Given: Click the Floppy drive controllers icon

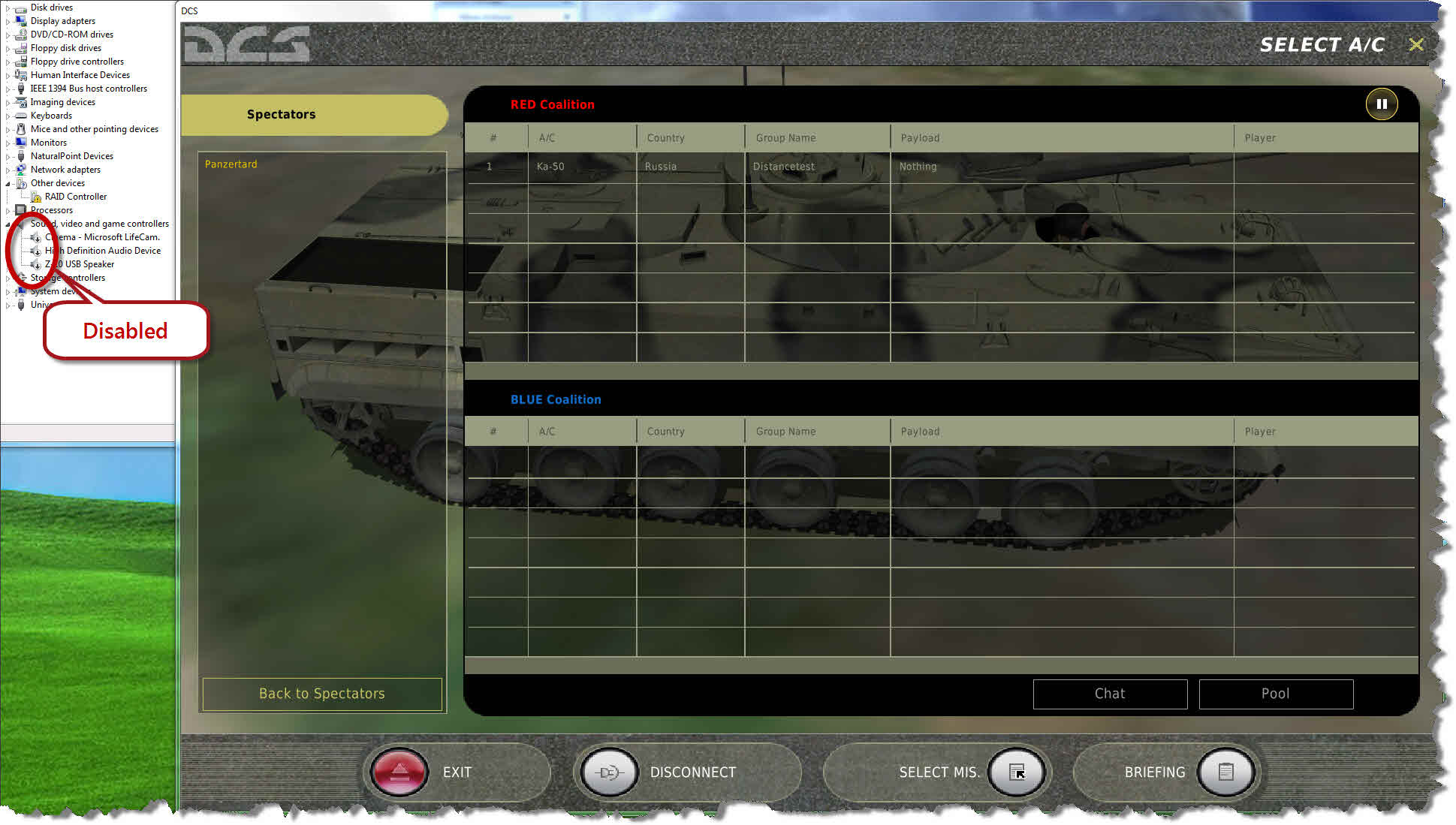Looking at the screenshot, I should (x=21, y=62).
